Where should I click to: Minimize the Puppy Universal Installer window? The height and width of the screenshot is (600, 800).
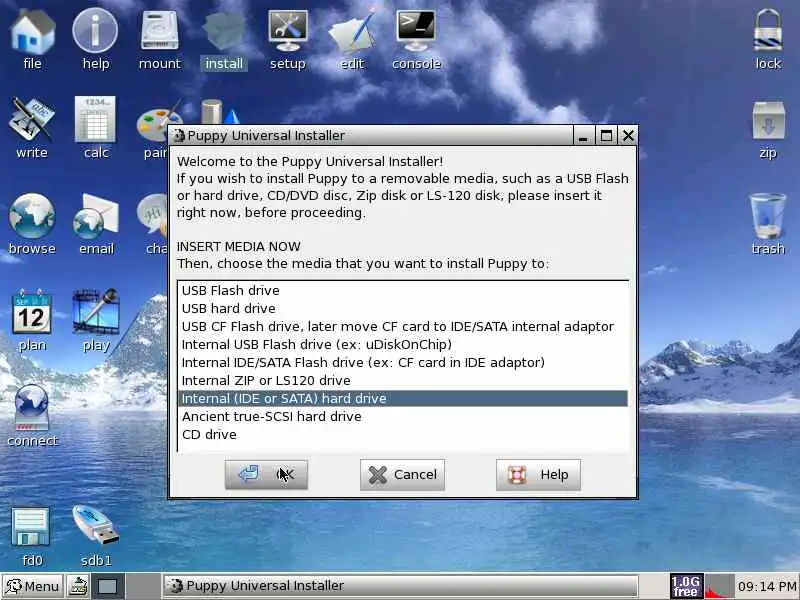(583, 136)
